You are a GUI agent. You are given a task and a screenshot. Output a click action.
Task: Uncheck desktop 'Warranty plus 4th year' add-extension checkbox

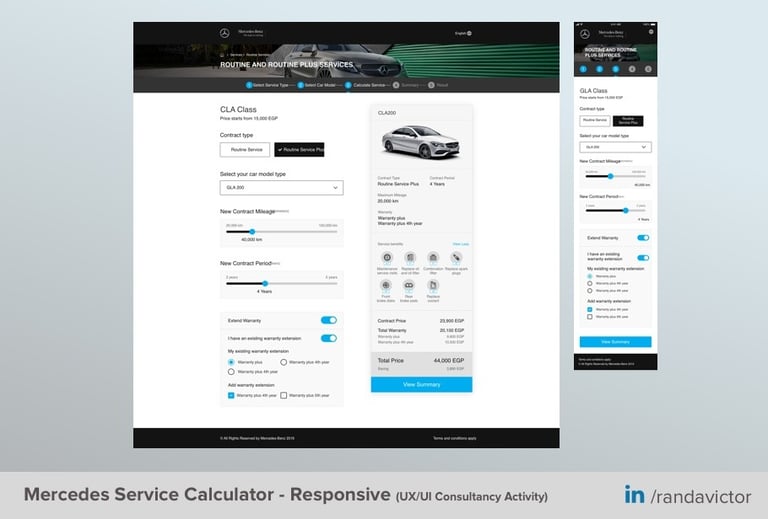click(x=231, y=395)
